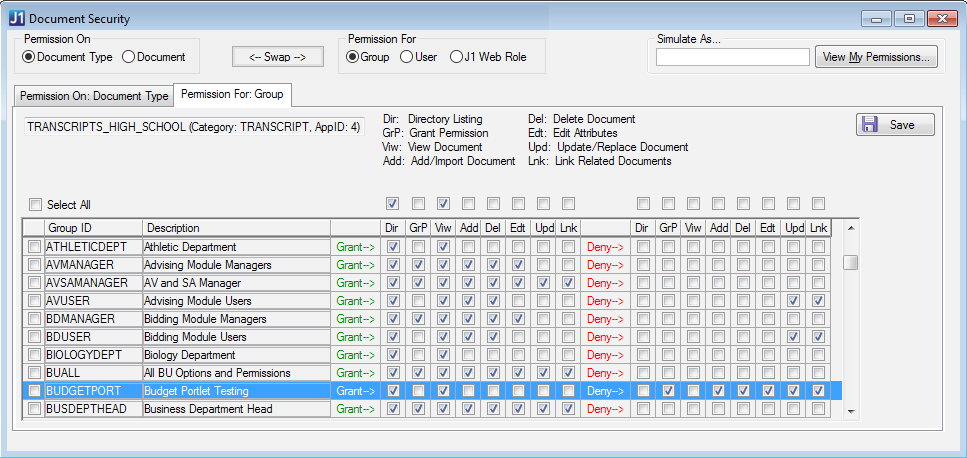The width and height of the screenshot is (967, 458).
Task: Open the Permission For: Group tab
Action: [x=233, y=95]
